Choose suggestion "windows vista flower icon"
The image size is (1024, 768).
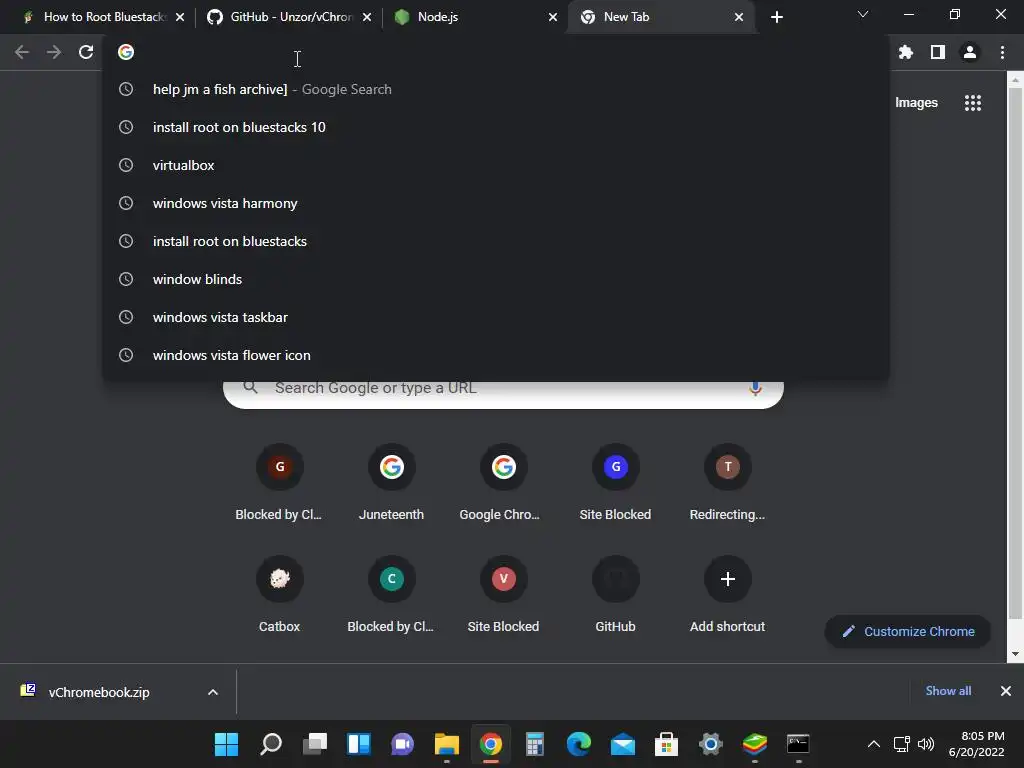pos(496,355)
